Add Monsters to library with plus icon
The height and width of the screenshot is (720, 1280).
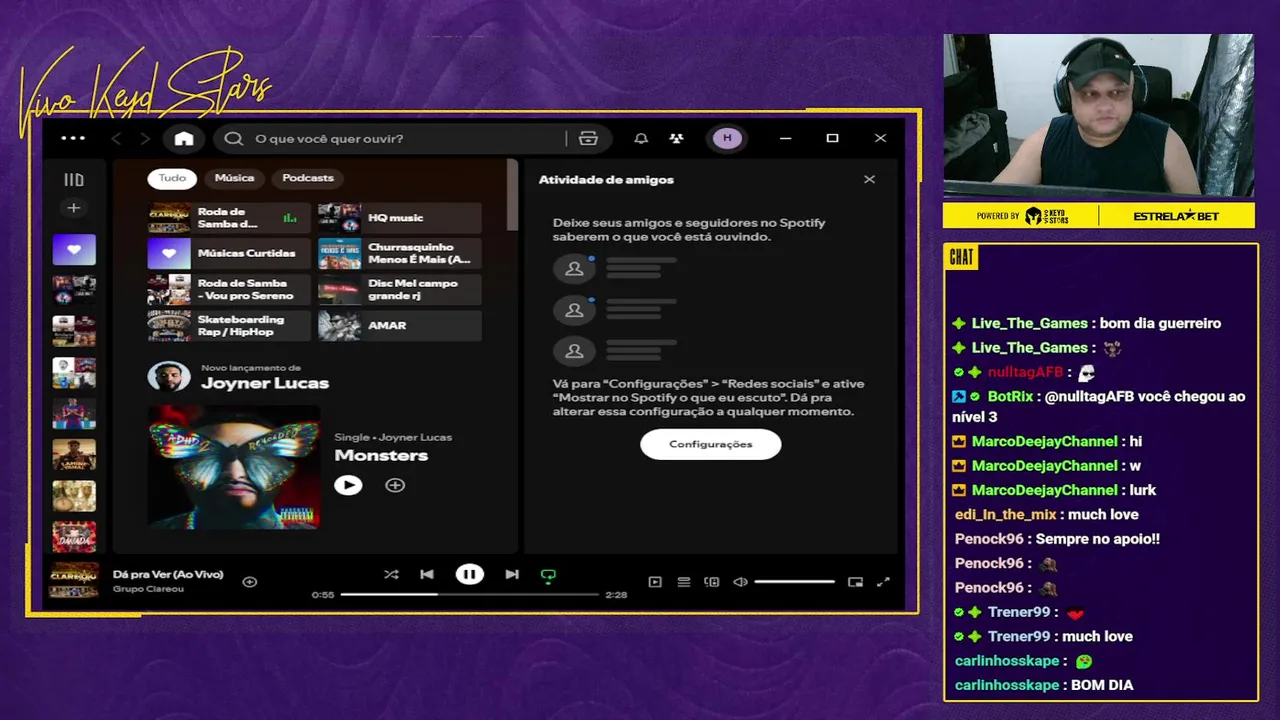point(395,485)
